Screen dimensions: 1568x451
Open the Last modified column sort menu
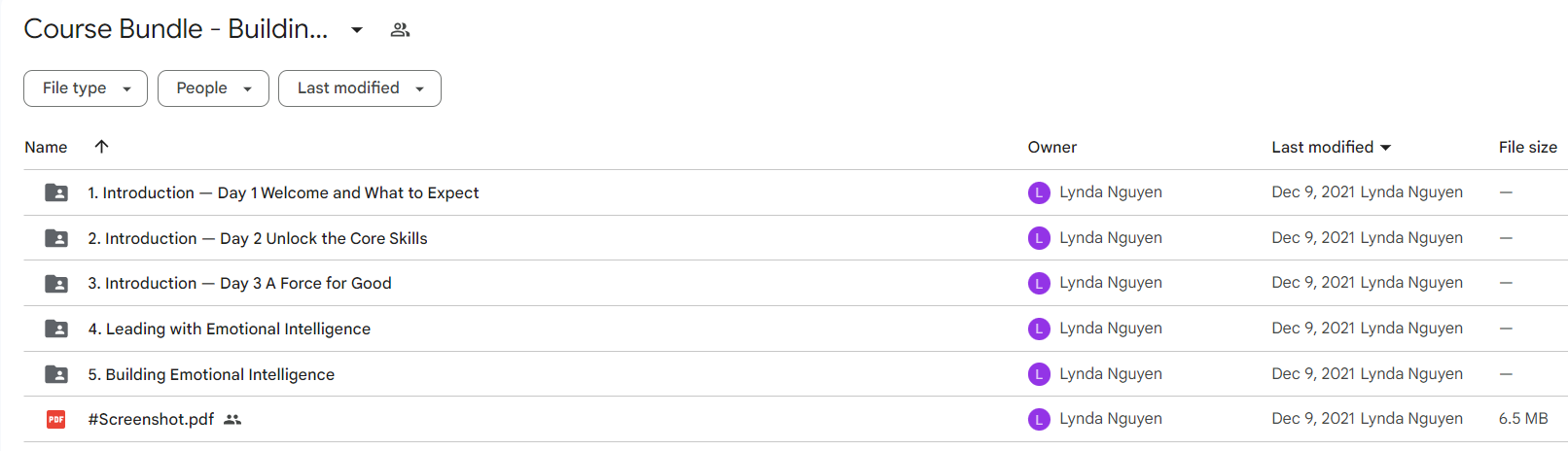click(x=1332, y=147)
